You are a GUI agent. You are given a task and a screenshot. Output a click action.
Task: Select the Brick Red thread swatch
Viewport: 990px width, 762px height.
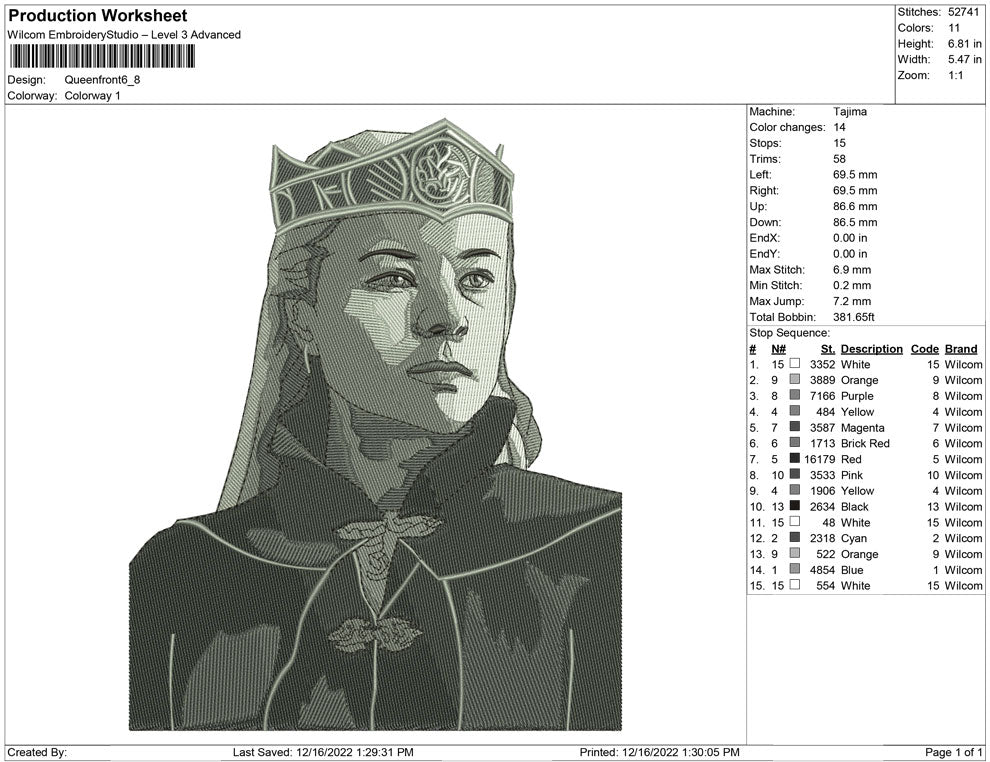795,443
